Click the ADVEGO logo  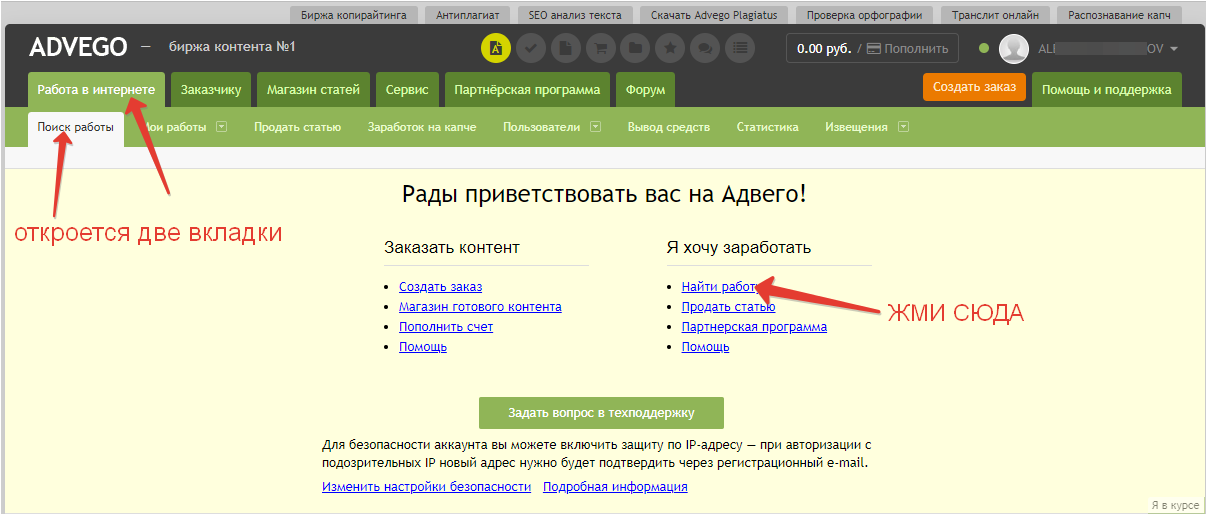pos(78,47)
